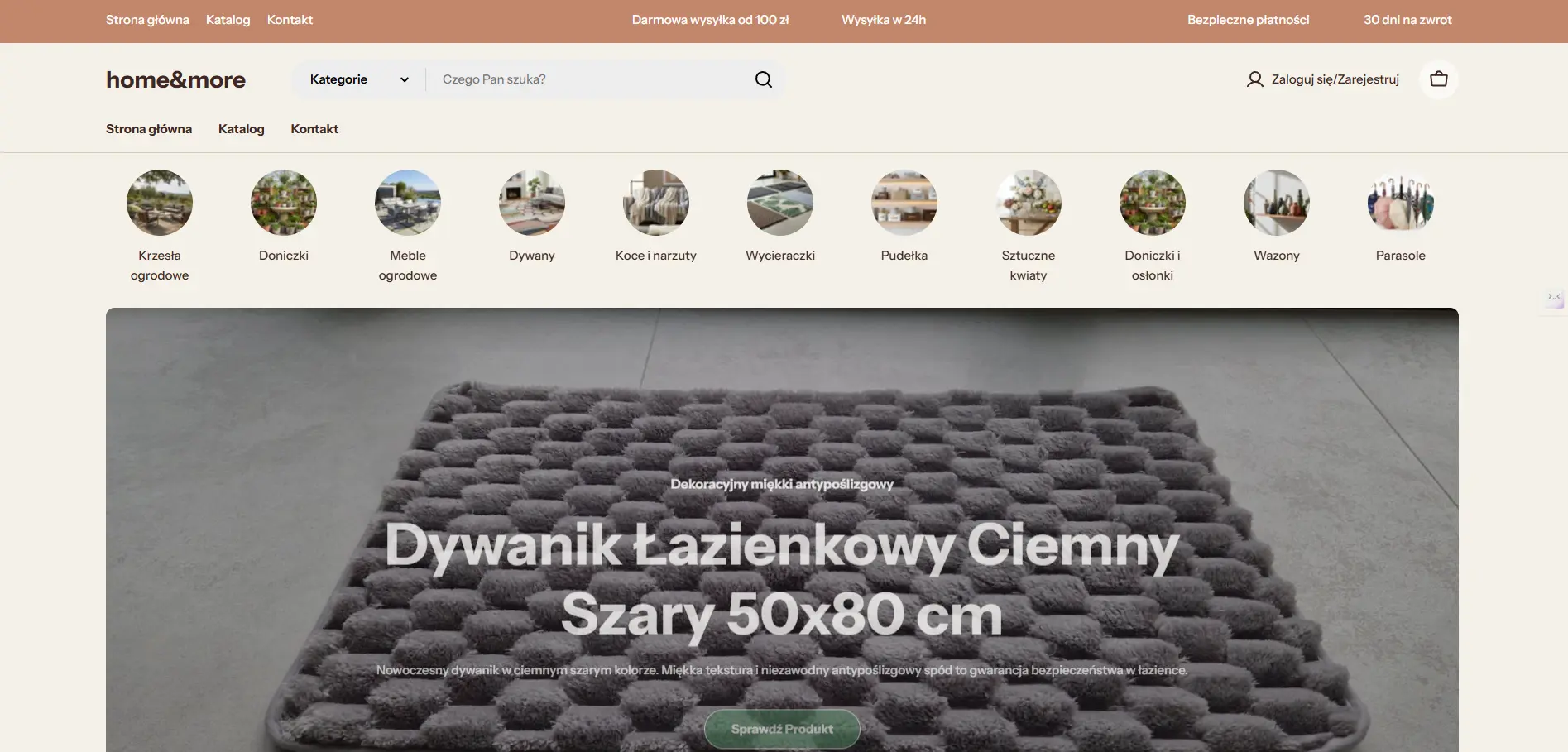Select the Pudełka category circle
The image size is (1568, 752).
point(904,202)
